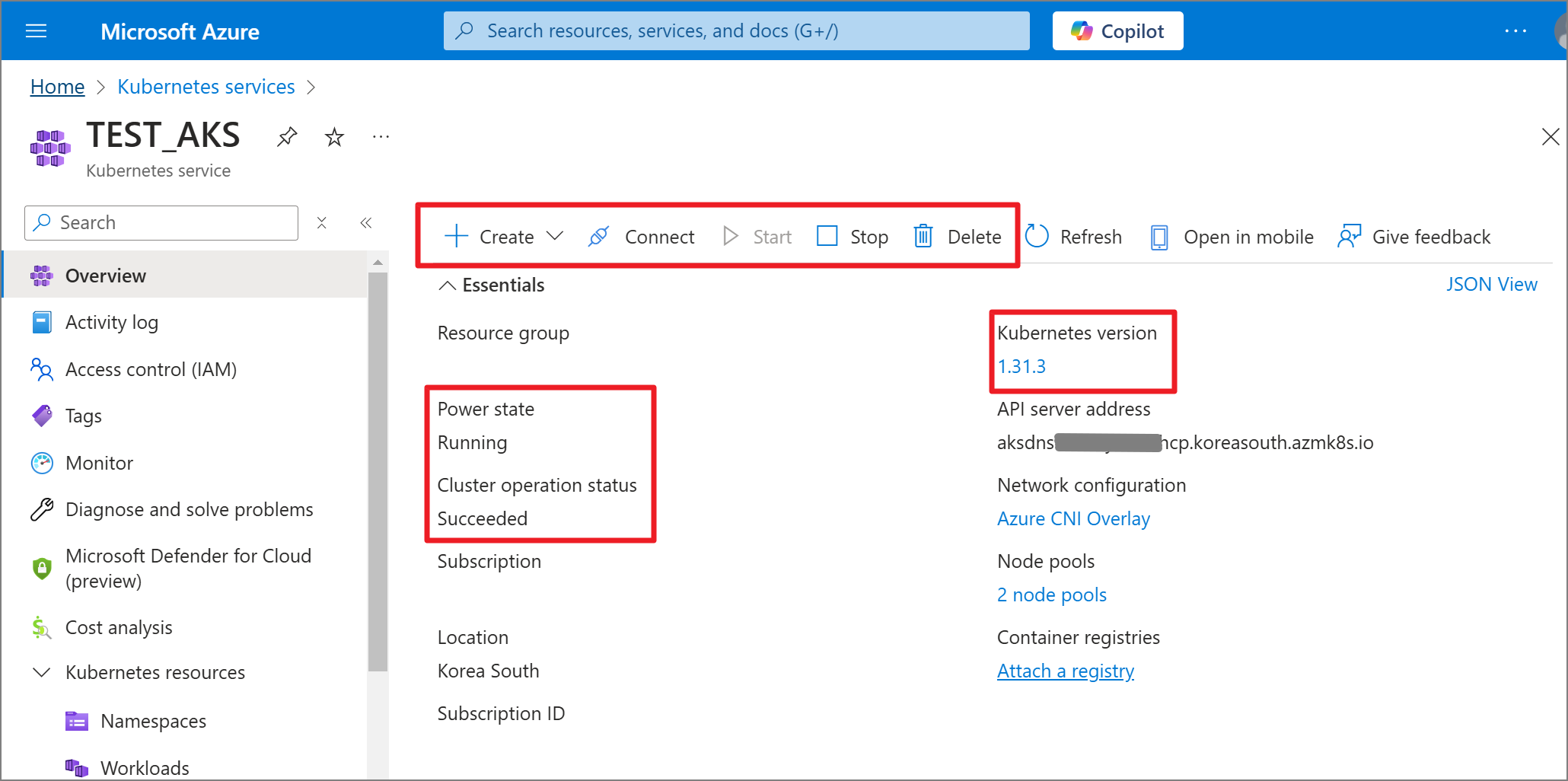The image size is (1568, 781).
Task: Click the Subscription ID label
Action: point(501,714)
